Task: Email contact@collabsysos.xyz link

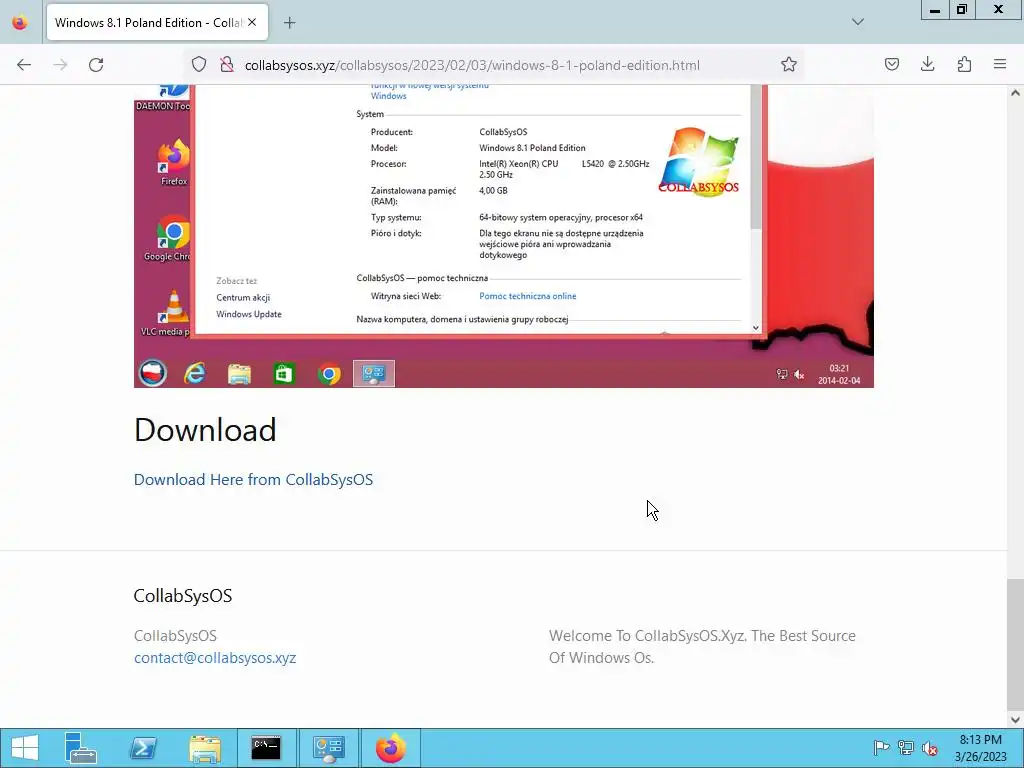Action: coord(215,658)
